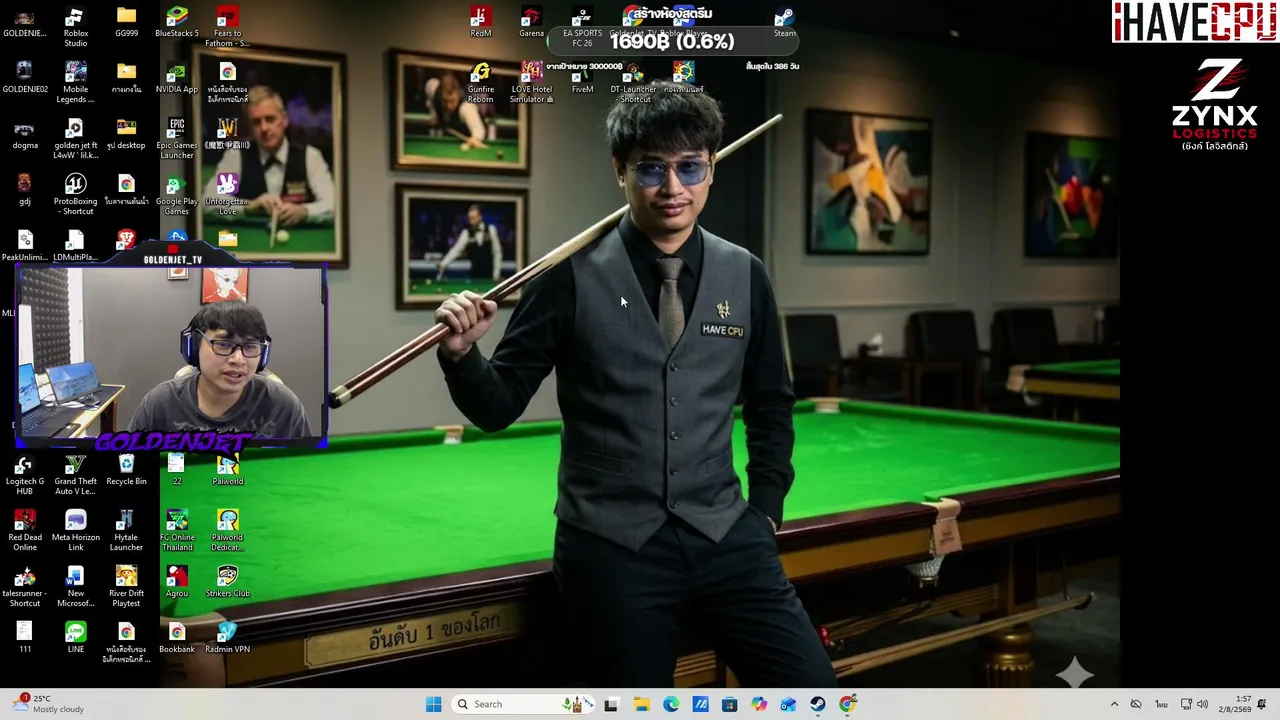Launch Garena from the desktop
1280x720 pixels.
[x=532, y=22]
